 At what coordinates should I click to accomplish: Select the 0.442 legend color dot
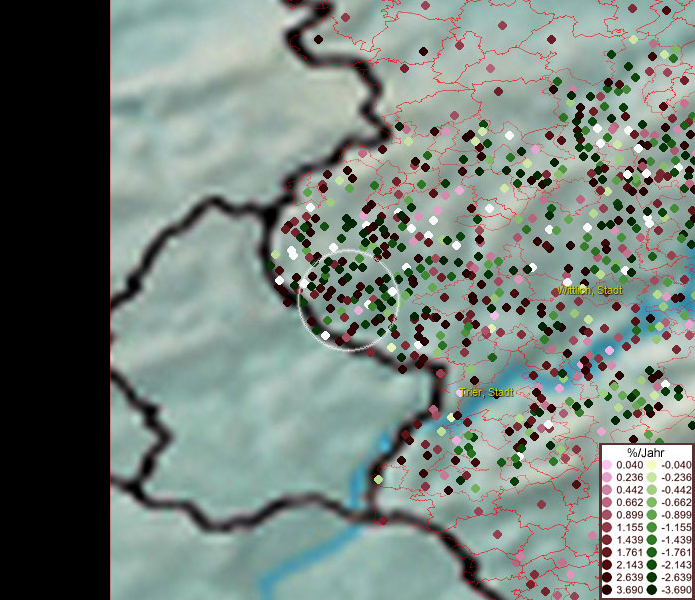pyautogui.click(x=607, y=490)
